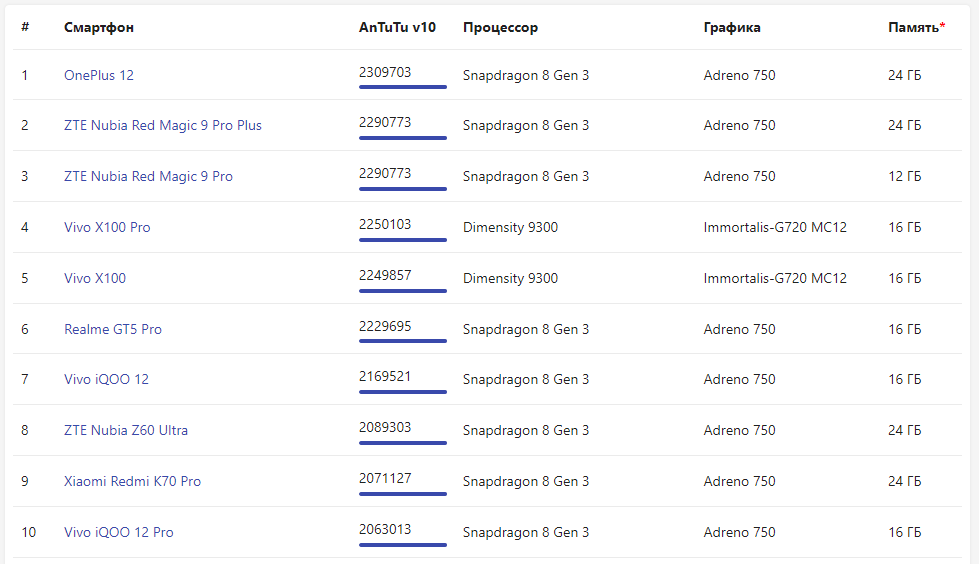Click Adreno 750 in OnePlus 12 row

739,75
